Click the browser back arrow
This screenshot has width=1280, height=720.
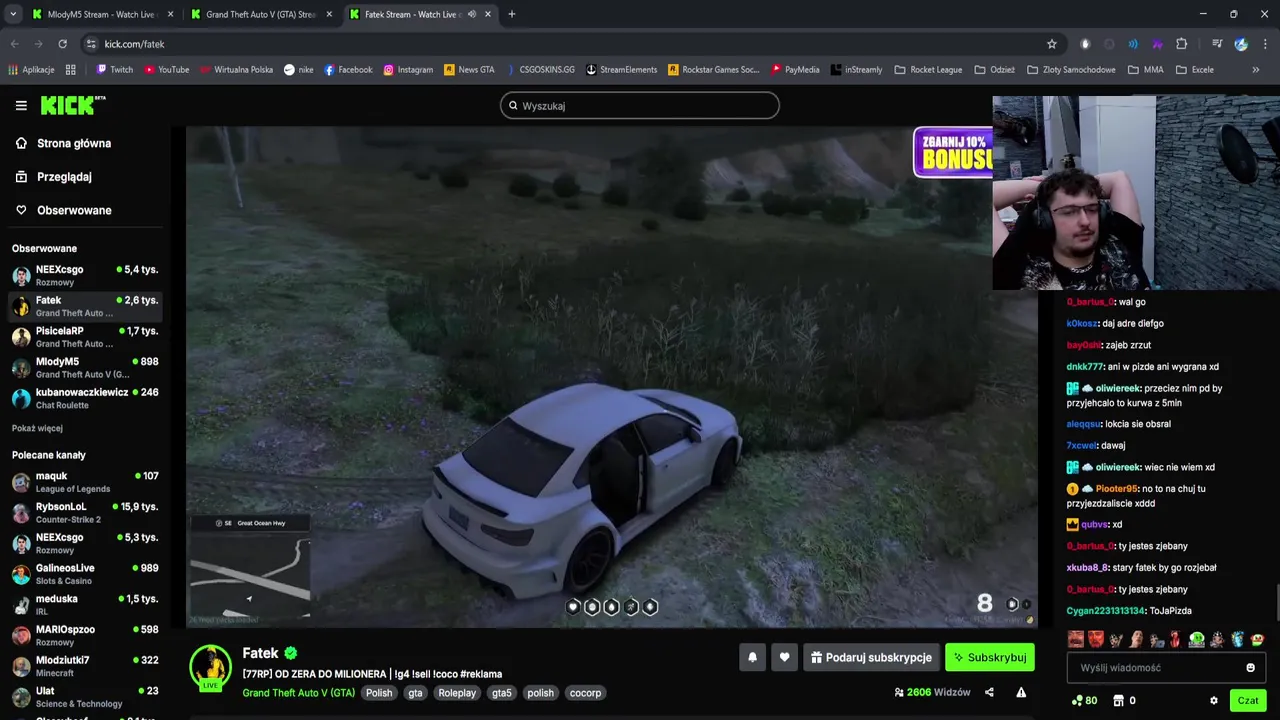(x=15, y=44)
